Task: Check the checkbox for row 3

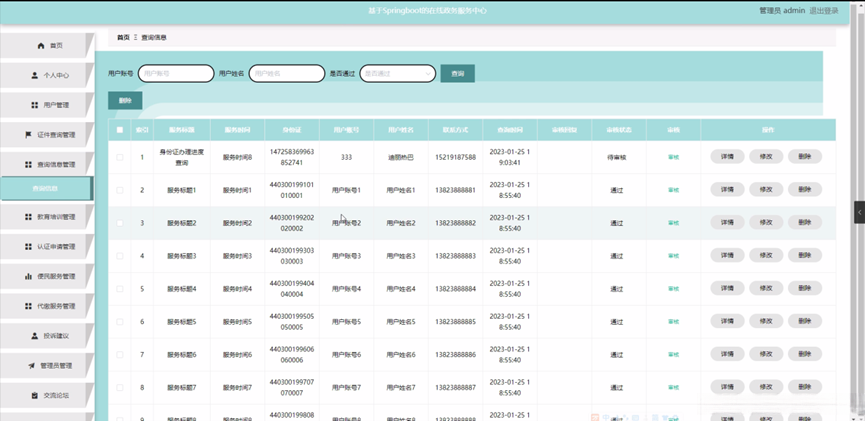Action: [x=120, y=223]
